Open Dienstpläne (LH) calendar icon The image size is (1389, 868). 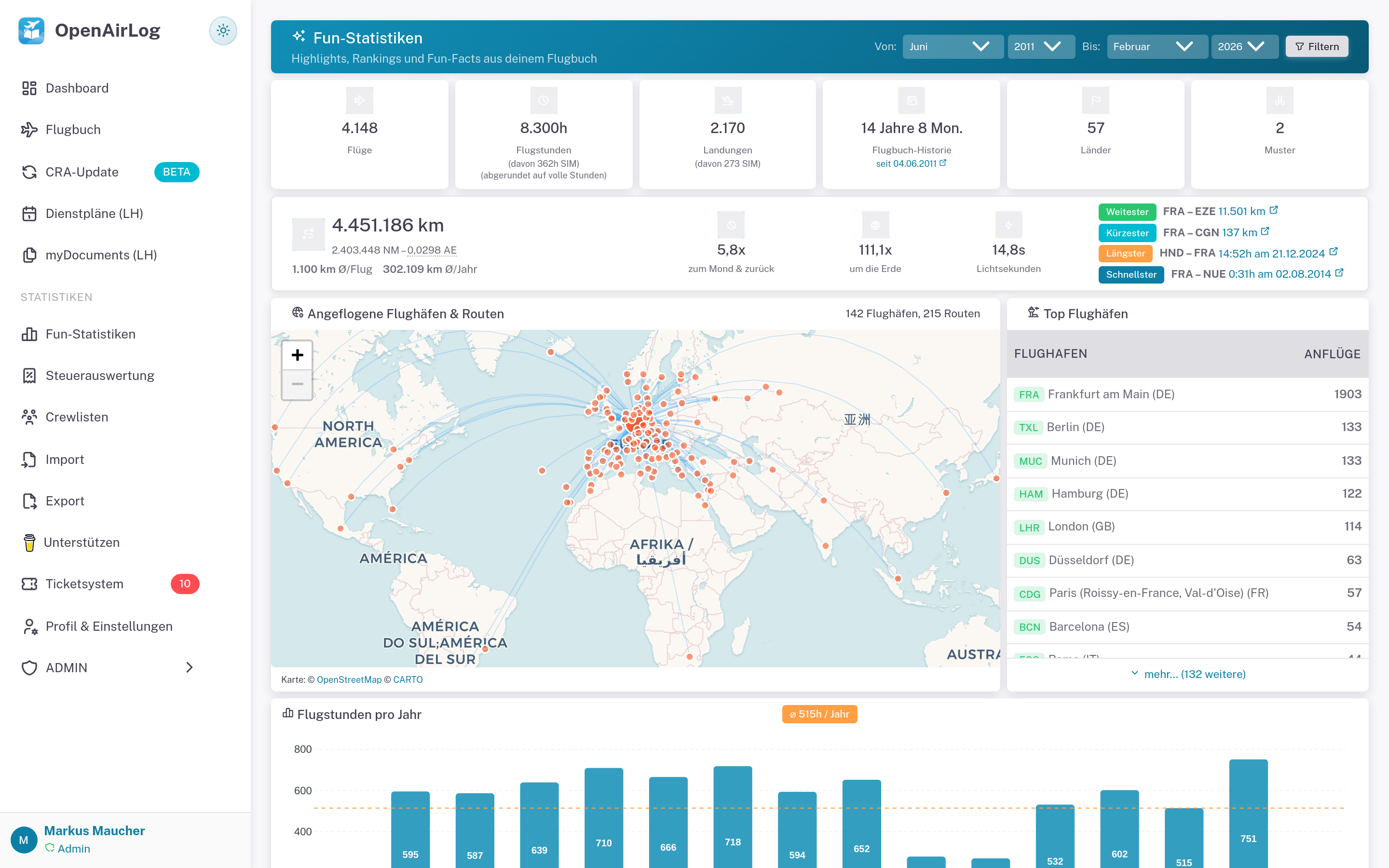pyautogui.click(x=29, y=214)
